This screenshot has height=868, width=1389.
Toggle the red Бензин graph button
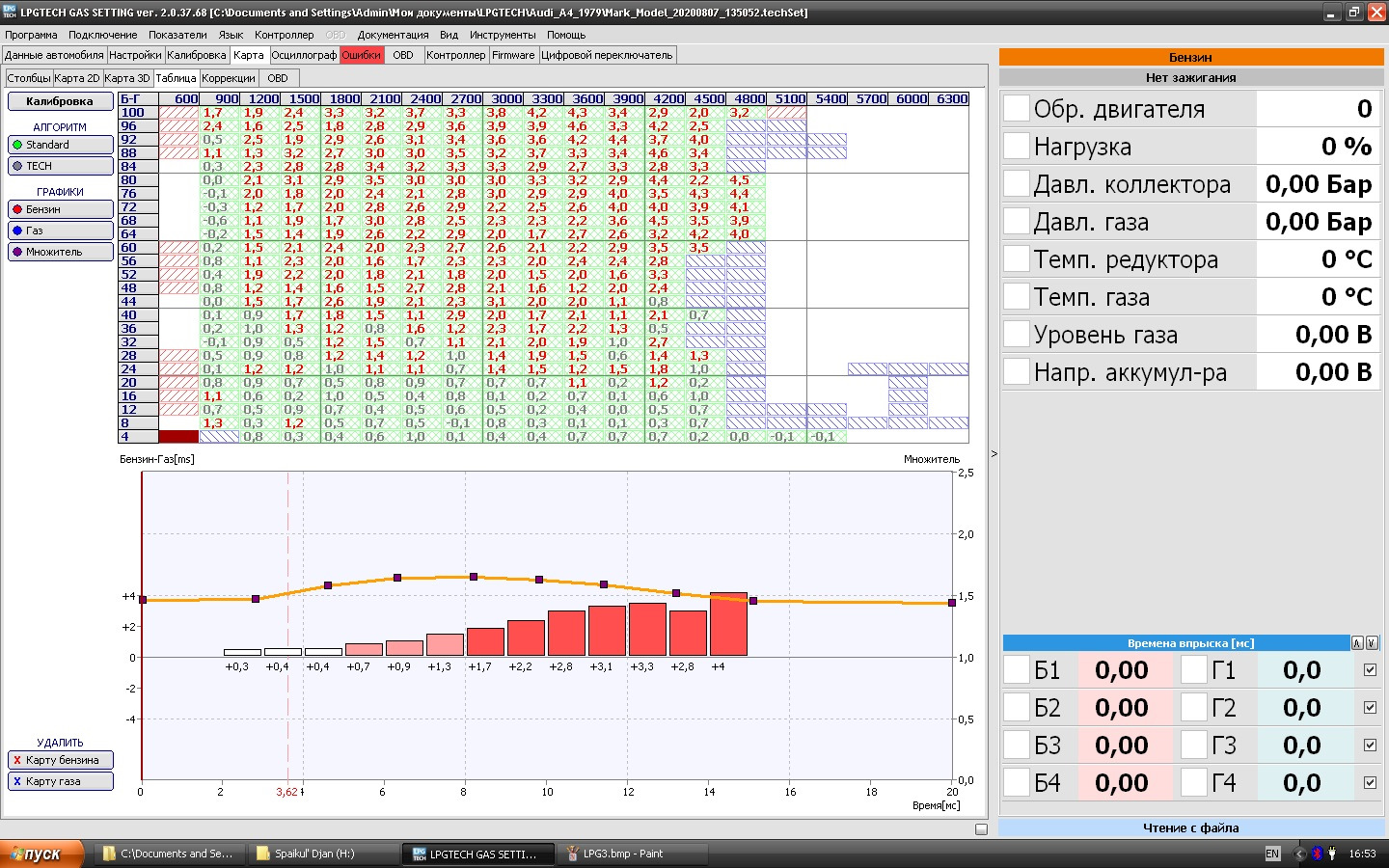60,209
